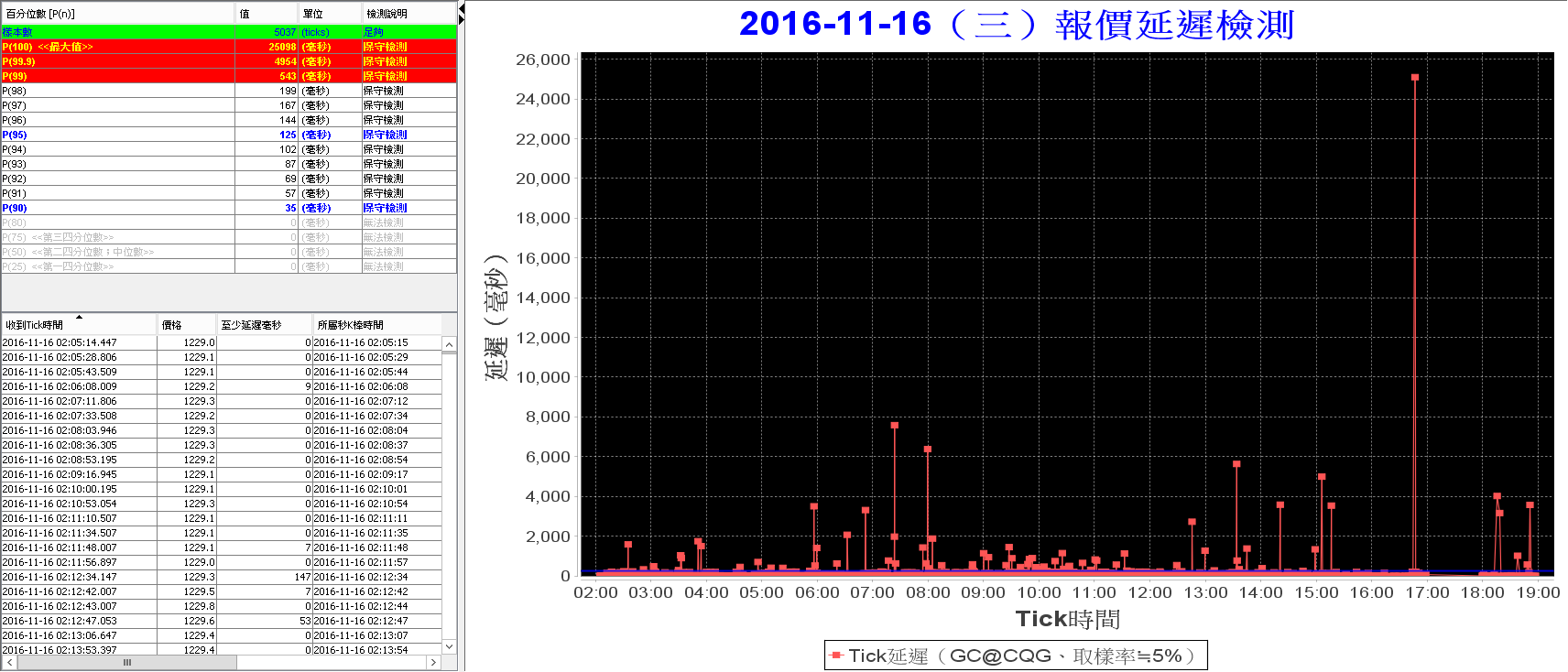Click vertical scrollbar up arrow in tick table
The image size is (1568, 672).
(449, 345)
